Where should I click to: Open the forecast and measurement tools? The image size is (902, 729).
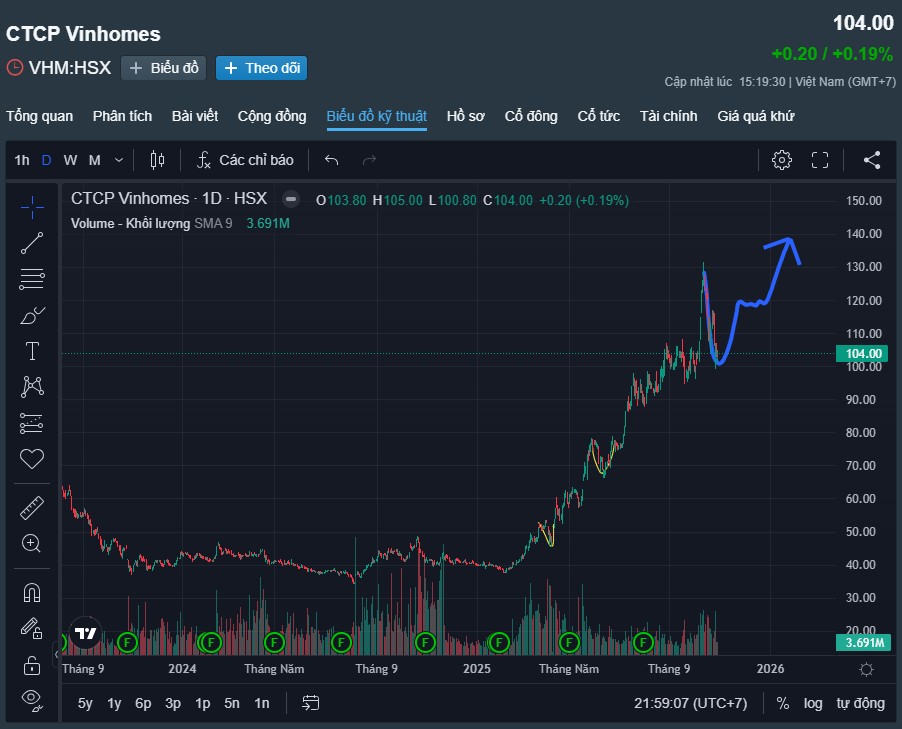pos(32,423)
